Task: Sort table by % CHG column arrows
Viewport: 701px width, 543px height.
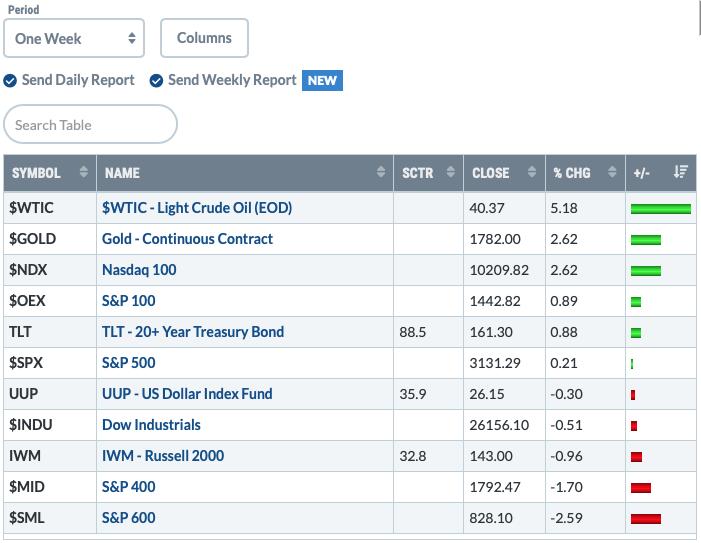Action: [x=612, y=172]
